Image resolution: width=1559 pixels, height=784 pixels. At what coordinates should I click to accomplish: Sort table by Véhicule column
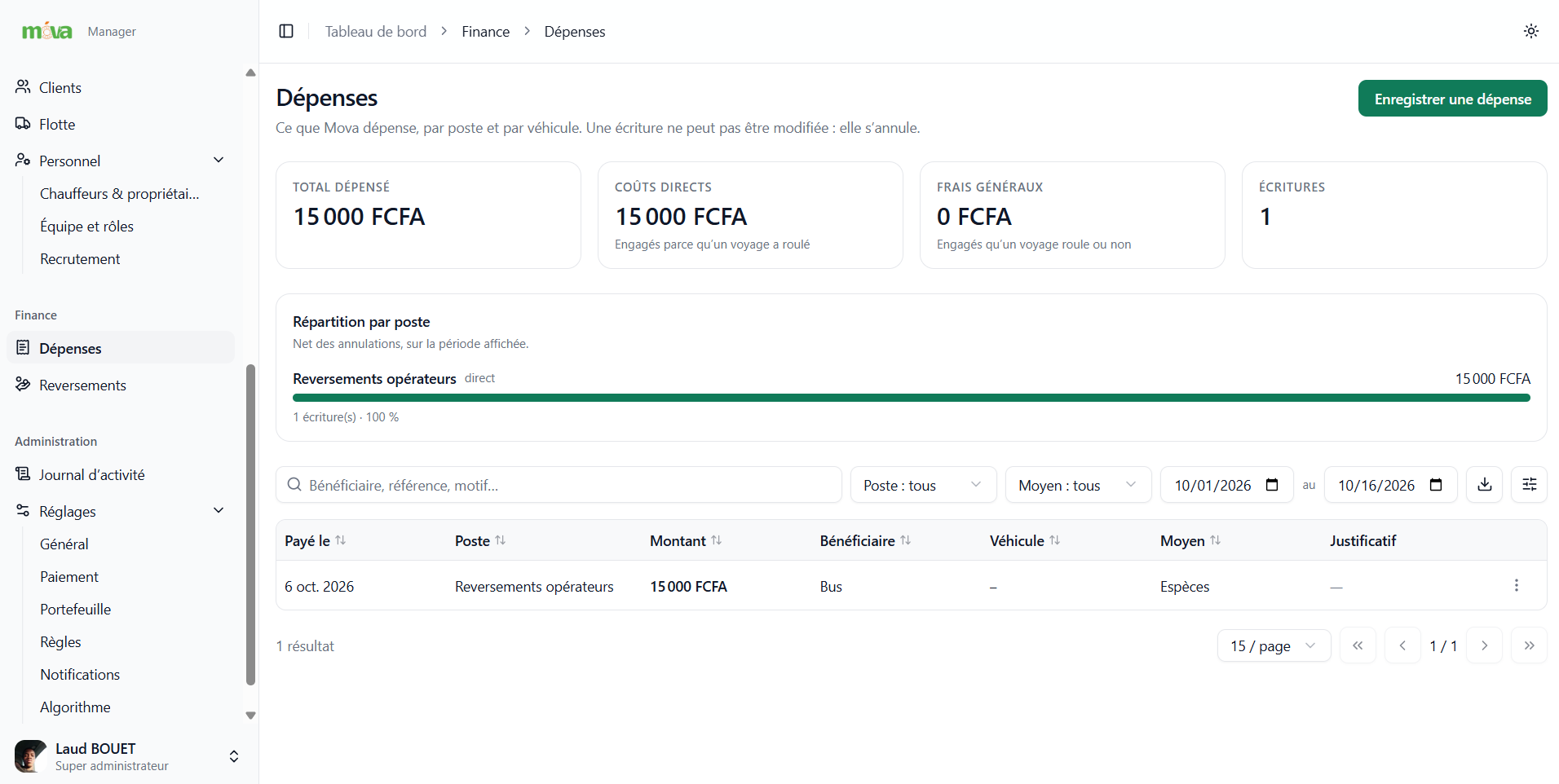1025,540
